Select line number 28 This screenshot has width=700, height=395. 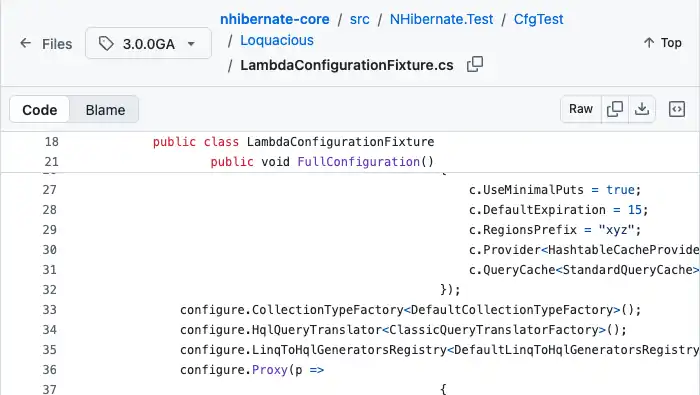pos(50,210)
